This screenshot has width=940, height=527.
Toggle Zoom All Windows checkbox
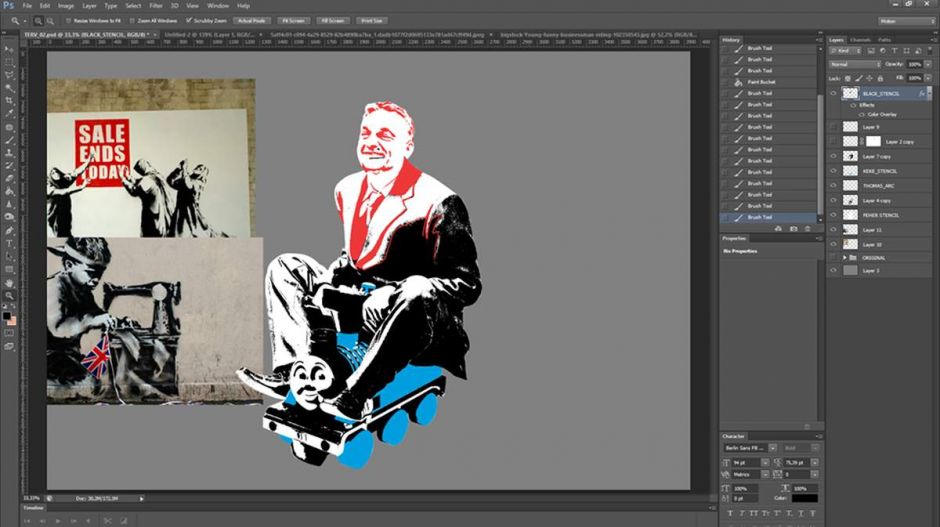tap(132, 21)
